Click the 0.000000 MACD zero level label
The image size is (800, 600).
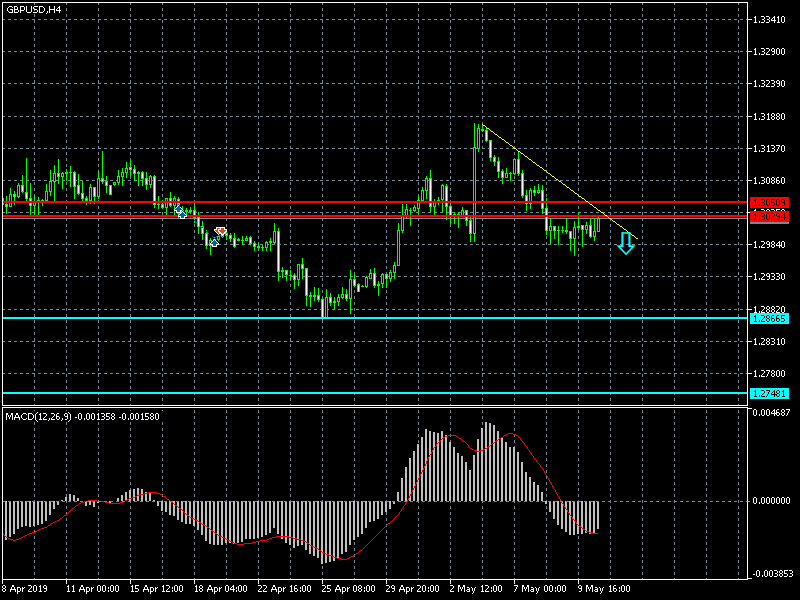771,500
